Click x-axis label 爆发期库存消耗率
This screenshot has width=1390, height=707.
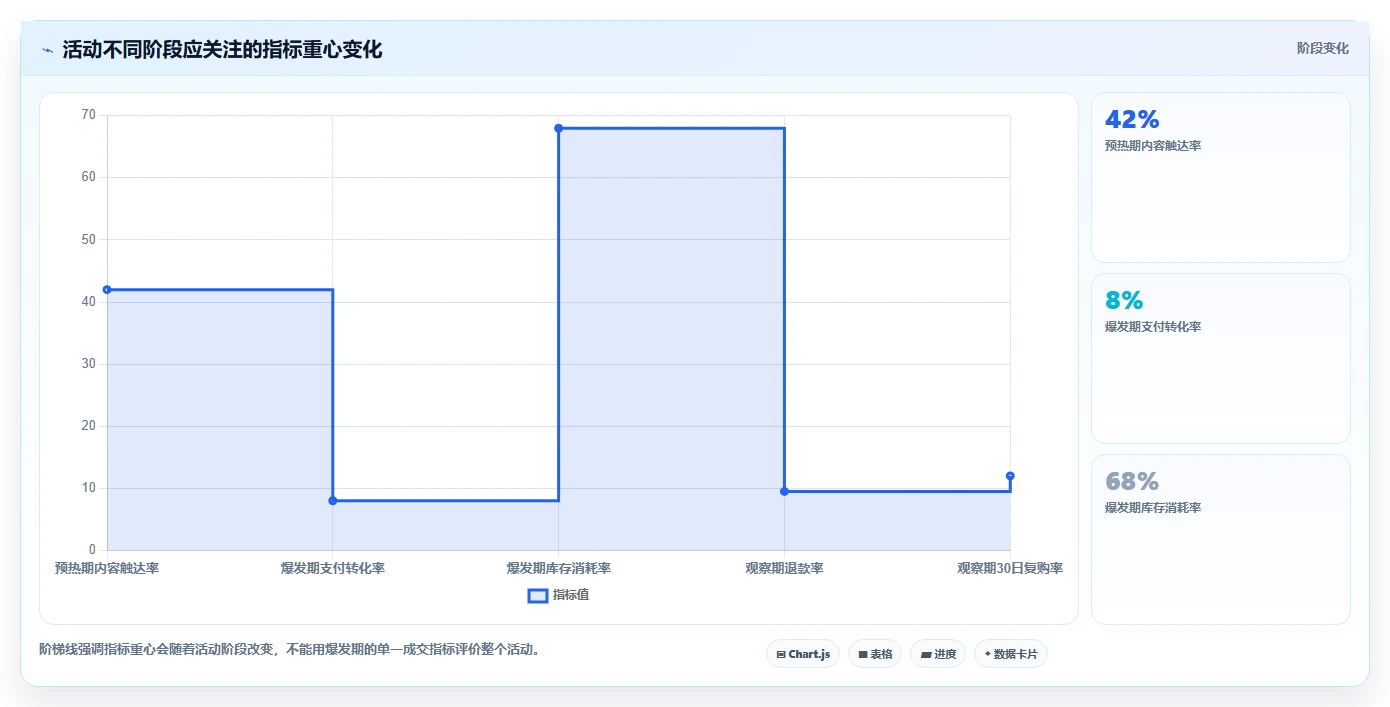(x=559, y=568)
